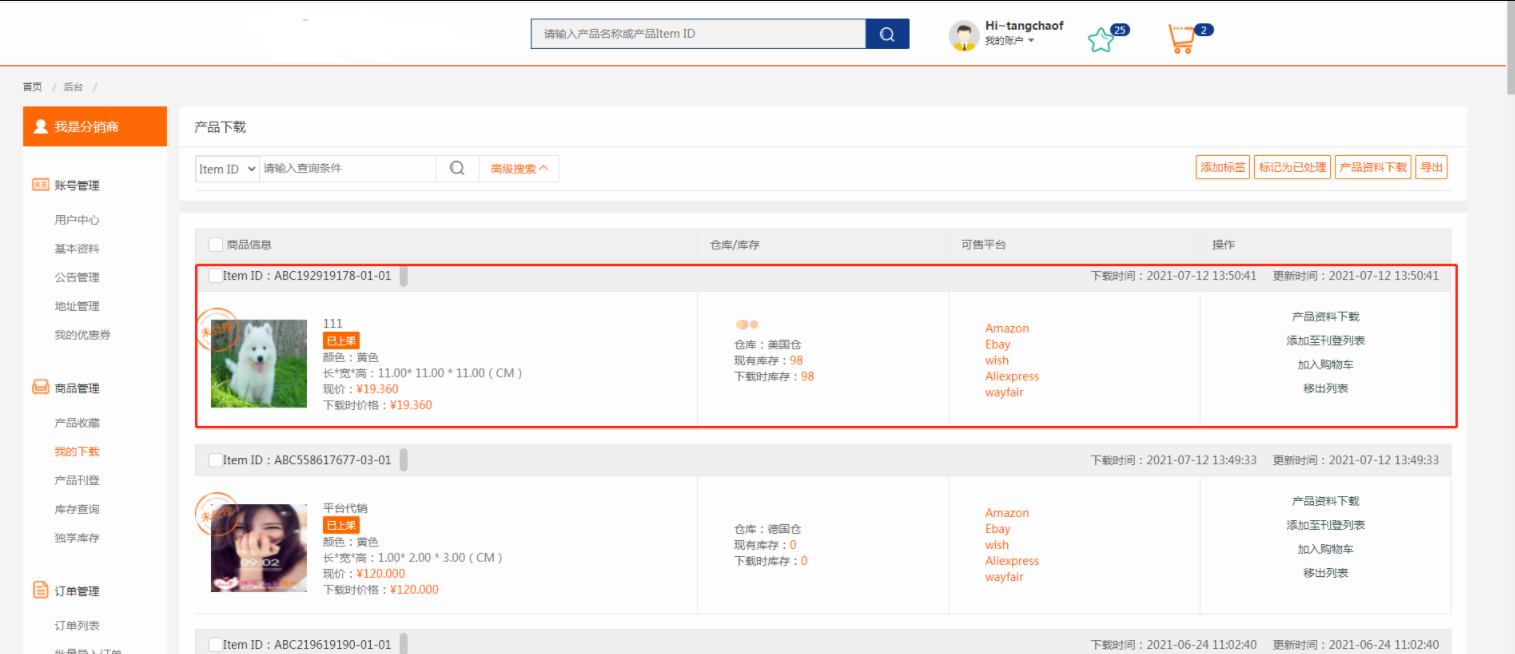Focus the top product name search field

pyautogui.click(x=698, y=33)
